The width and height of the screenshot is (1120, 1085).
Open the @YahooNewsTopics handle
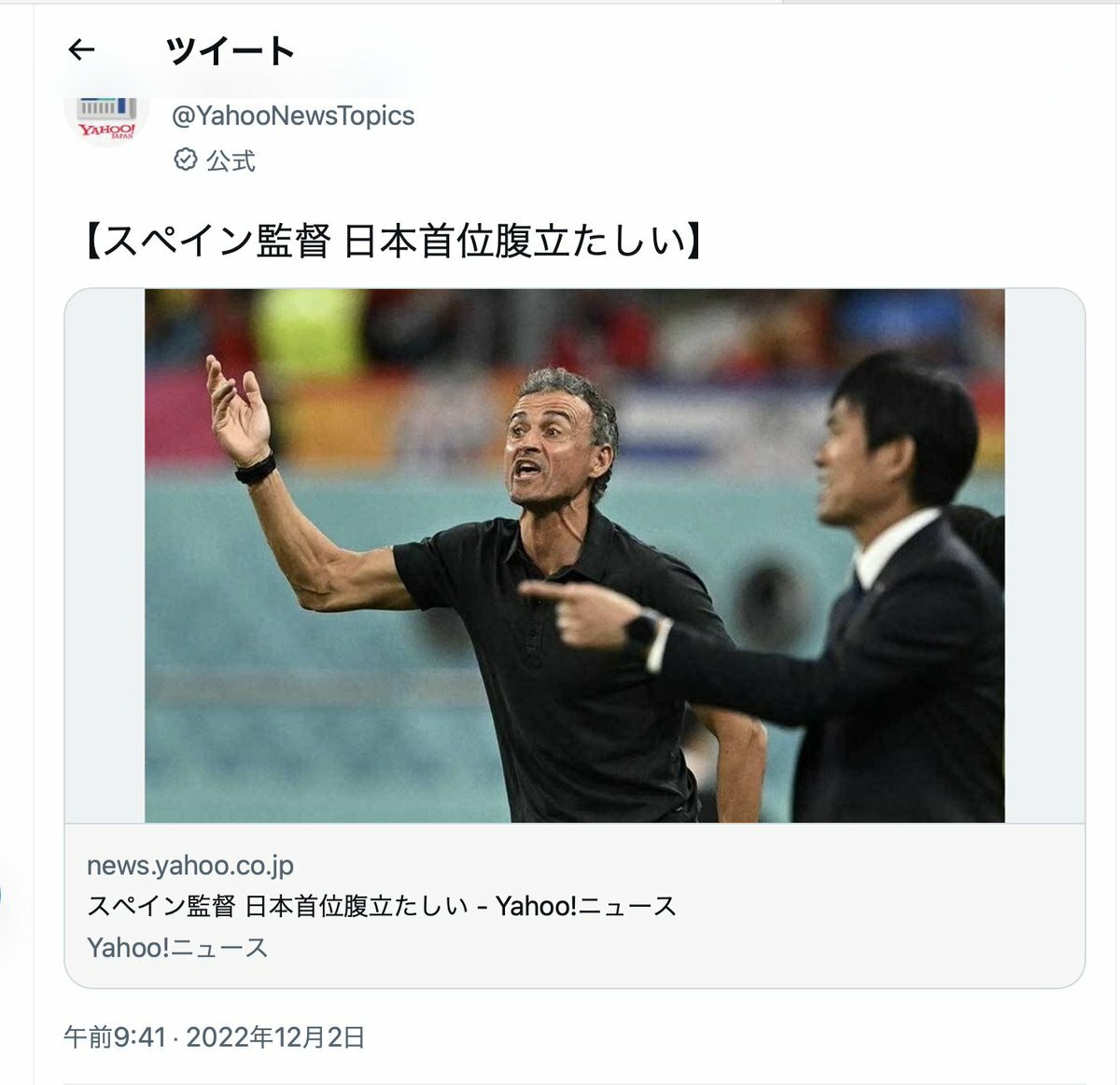pyautogui.click(x=293, y=116)
